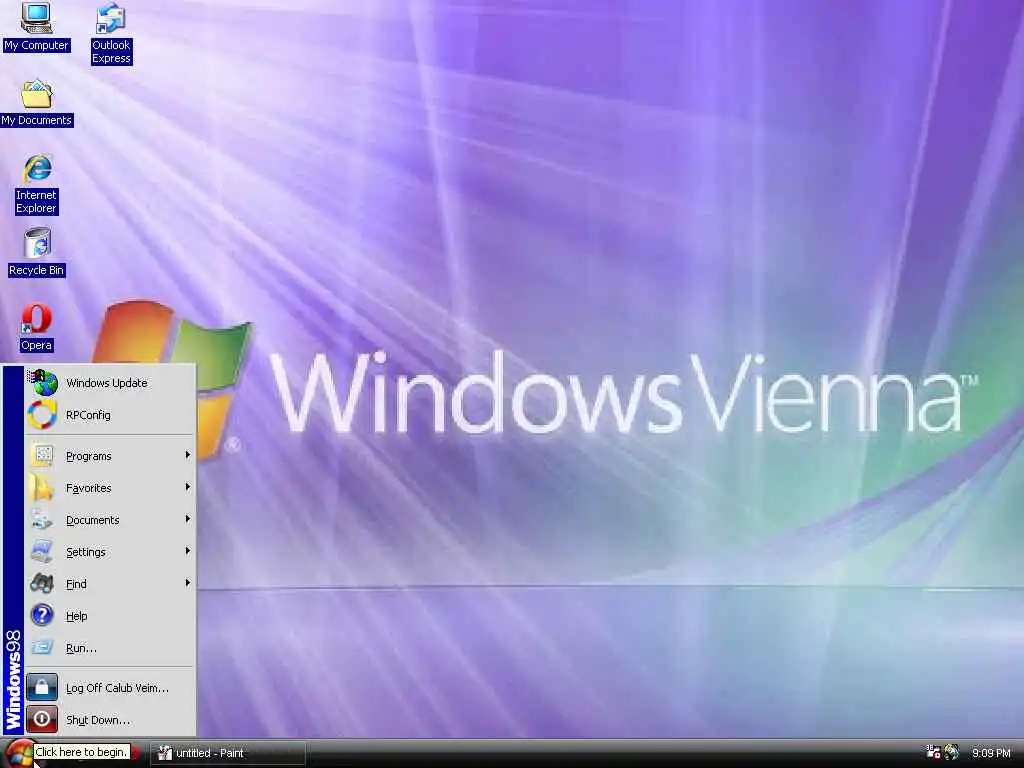1024x768 pixels.
Task: Expand the Favorites submenu arrow
Action: 187,487
